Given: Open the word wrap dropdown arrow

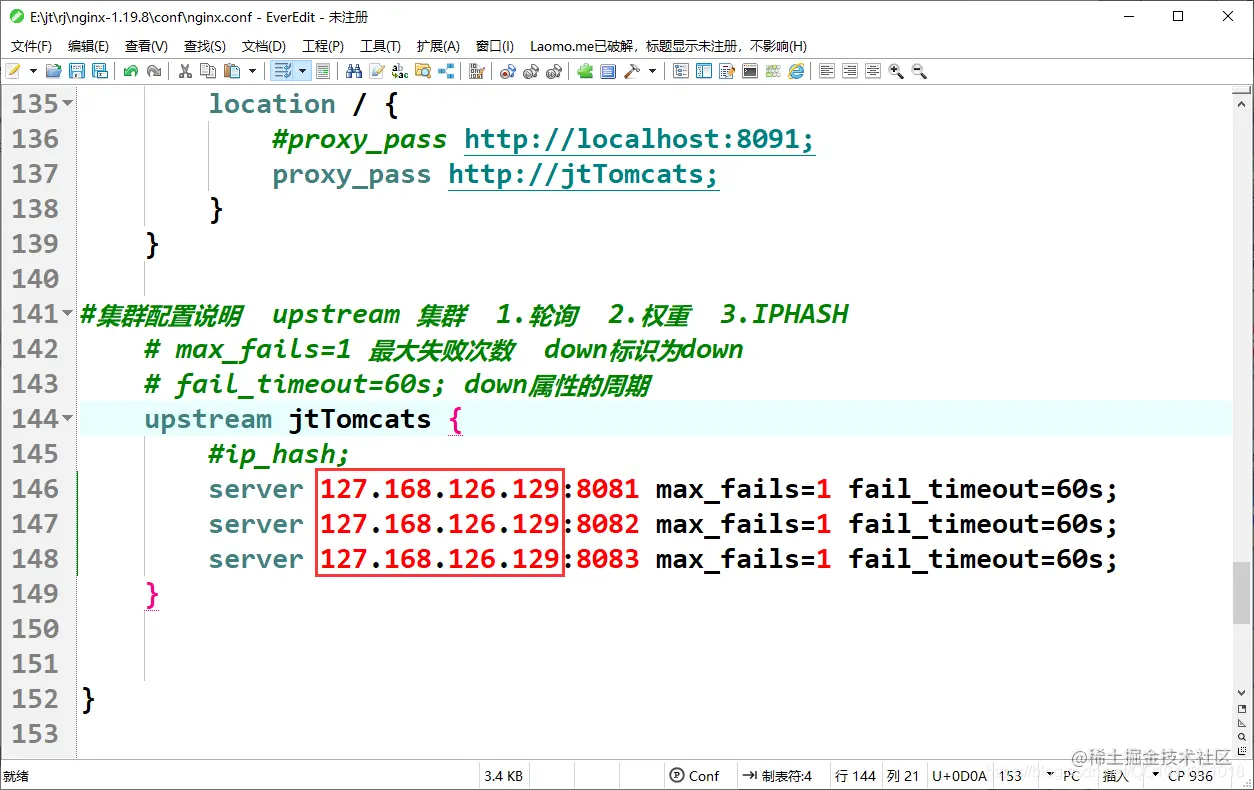Looking at the screenshot, I should (302, 71).
